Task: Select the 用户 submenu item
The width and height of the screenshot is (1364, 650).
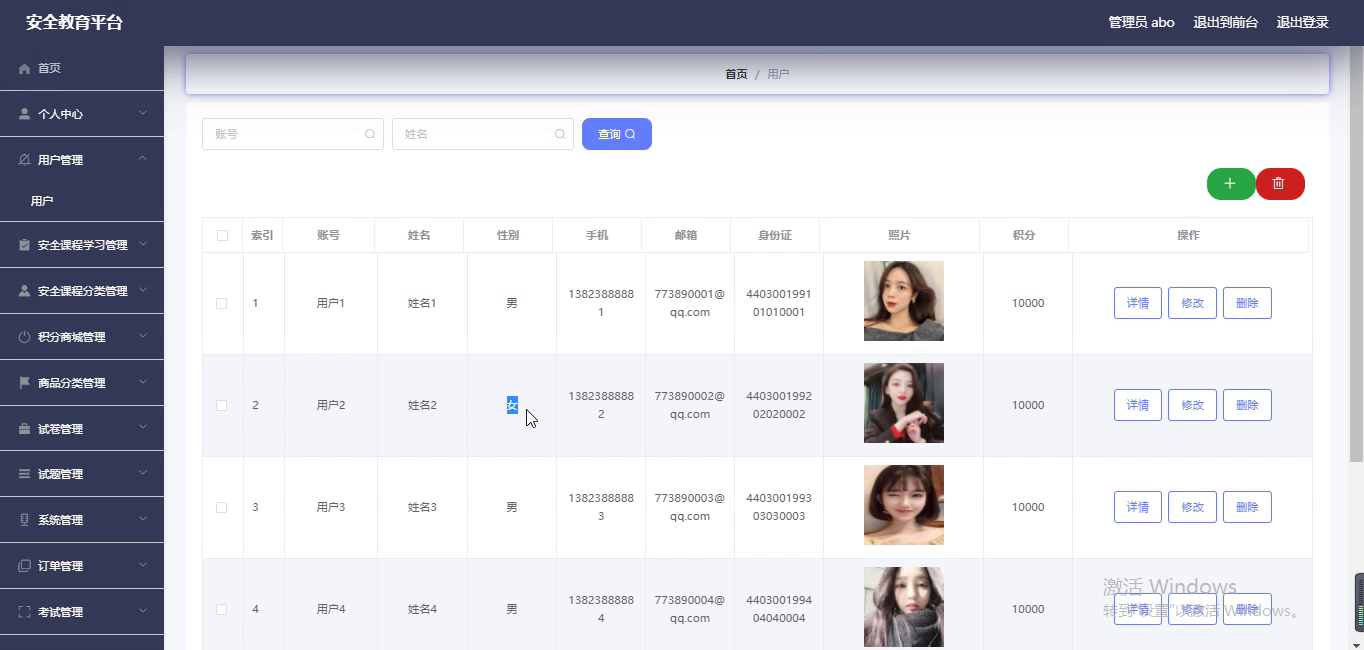Action: (82, 201)
